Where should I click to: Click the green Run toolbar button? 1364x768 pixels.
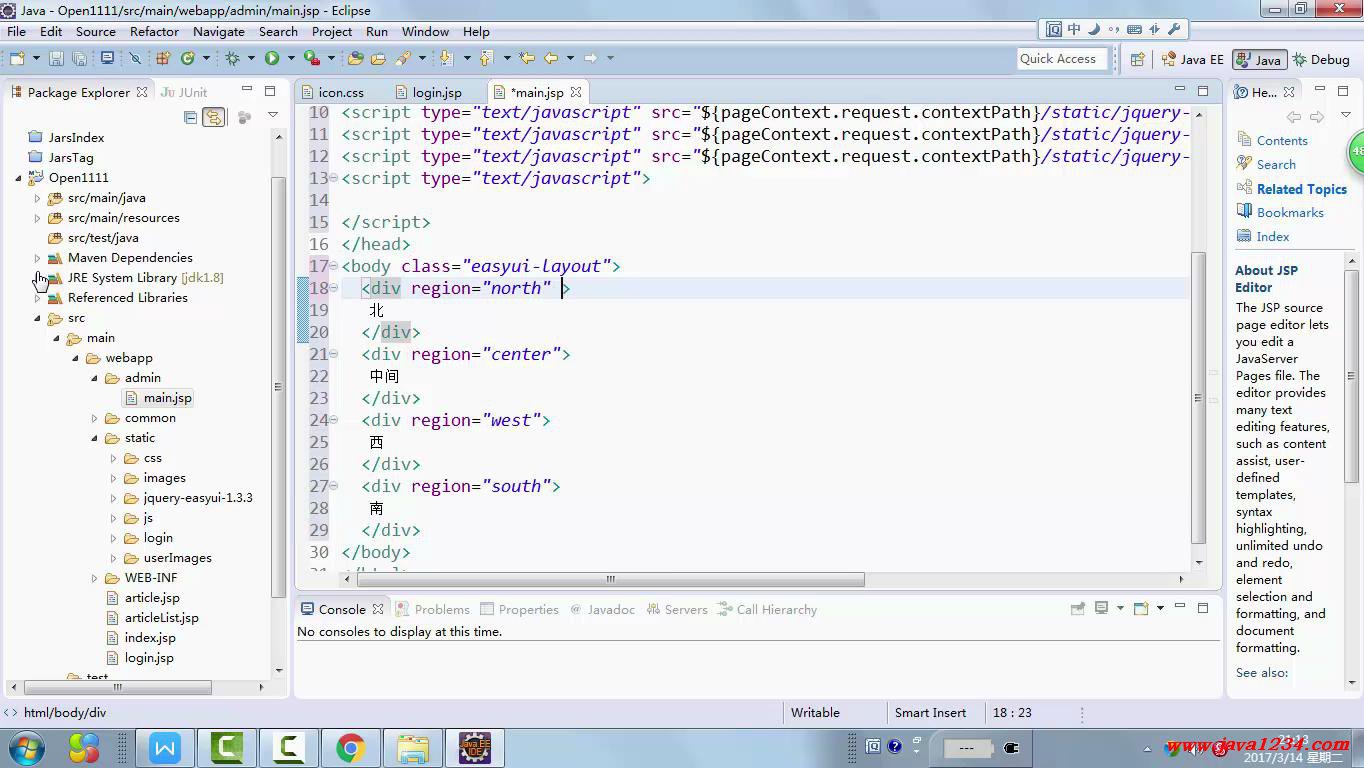pos(271,58)
